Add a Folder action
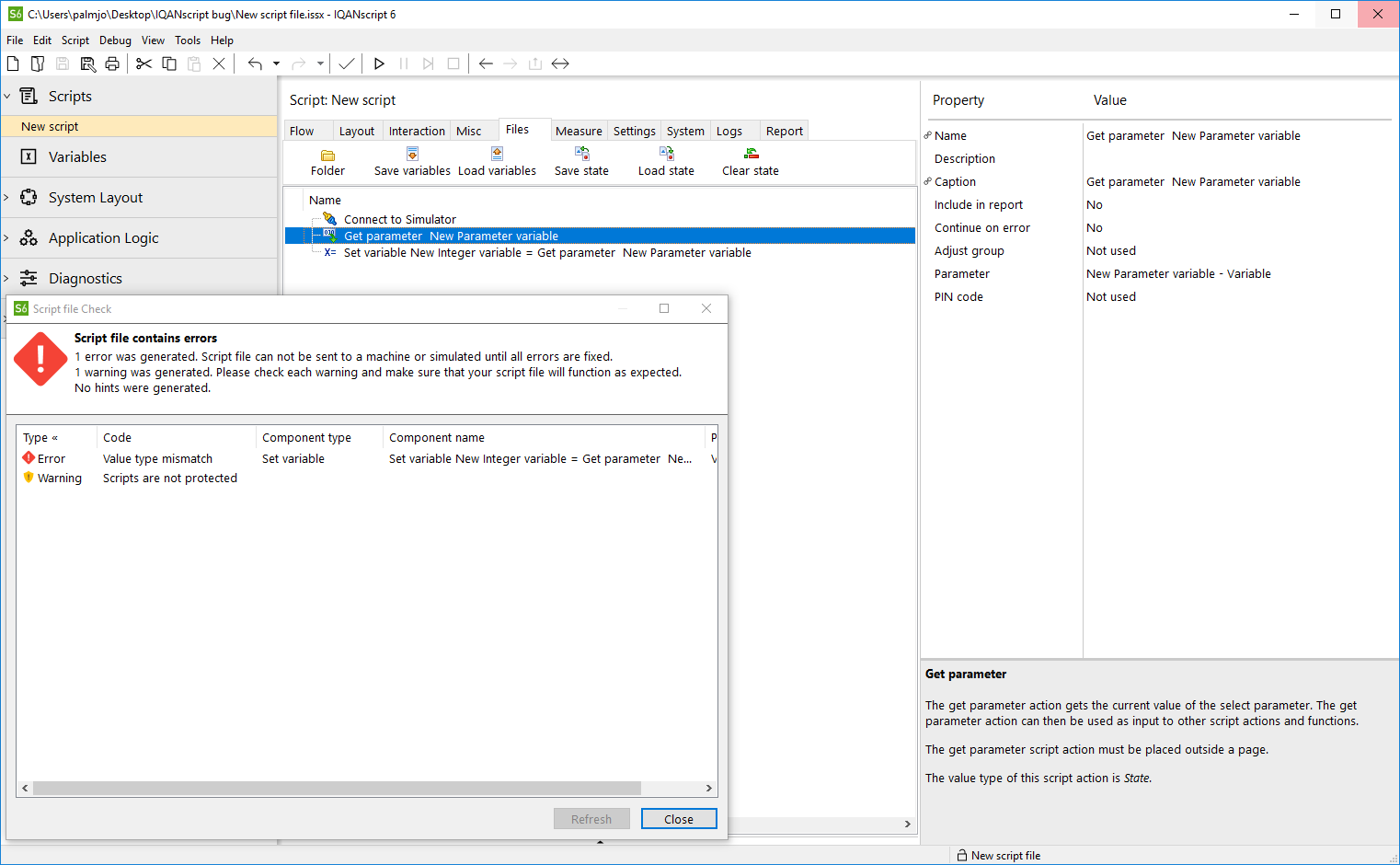The height and width of the screenshot is (865, 1400). point(327,162)
